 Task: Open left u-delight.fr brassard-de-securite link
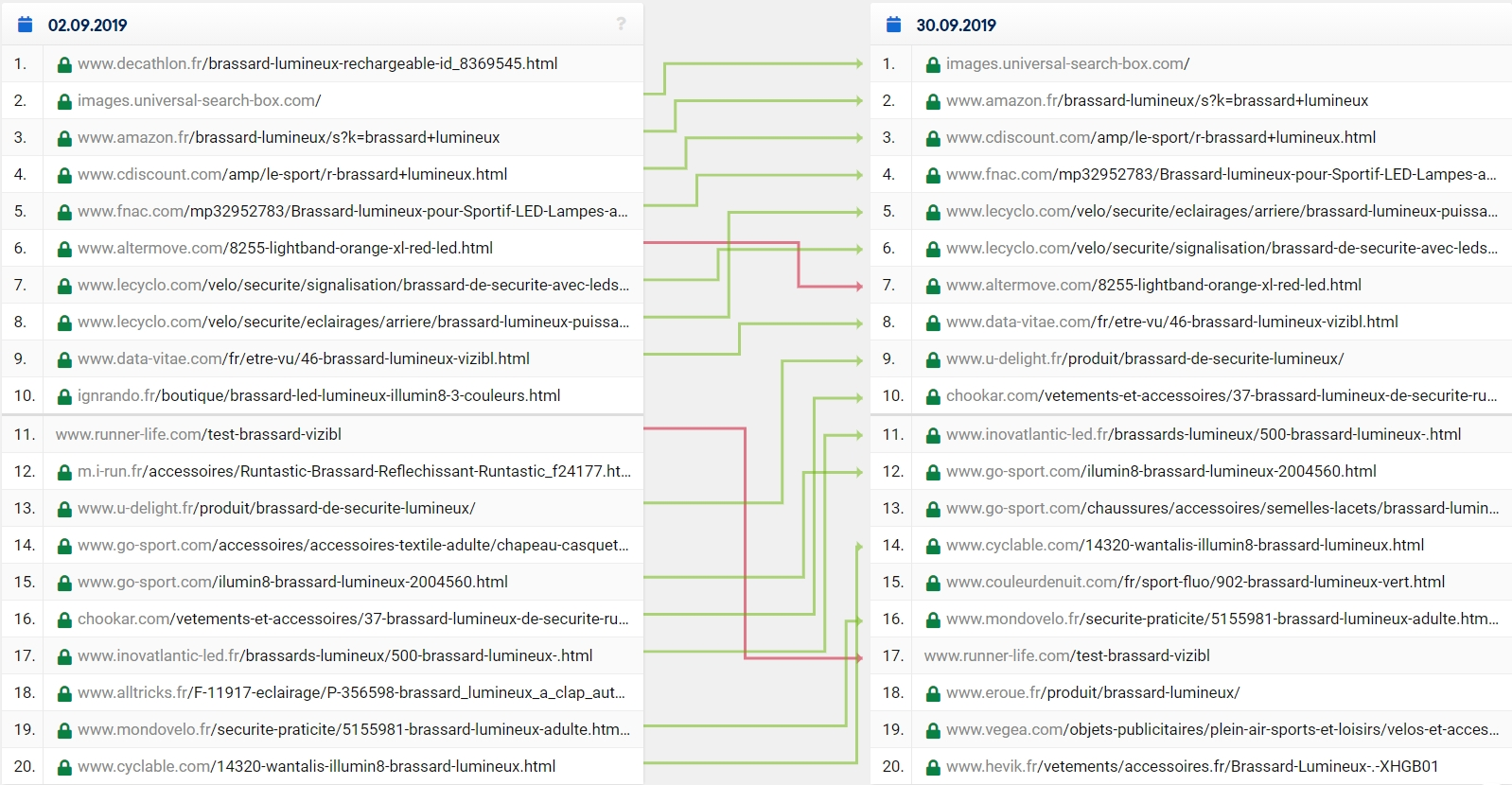pos(276,508)
